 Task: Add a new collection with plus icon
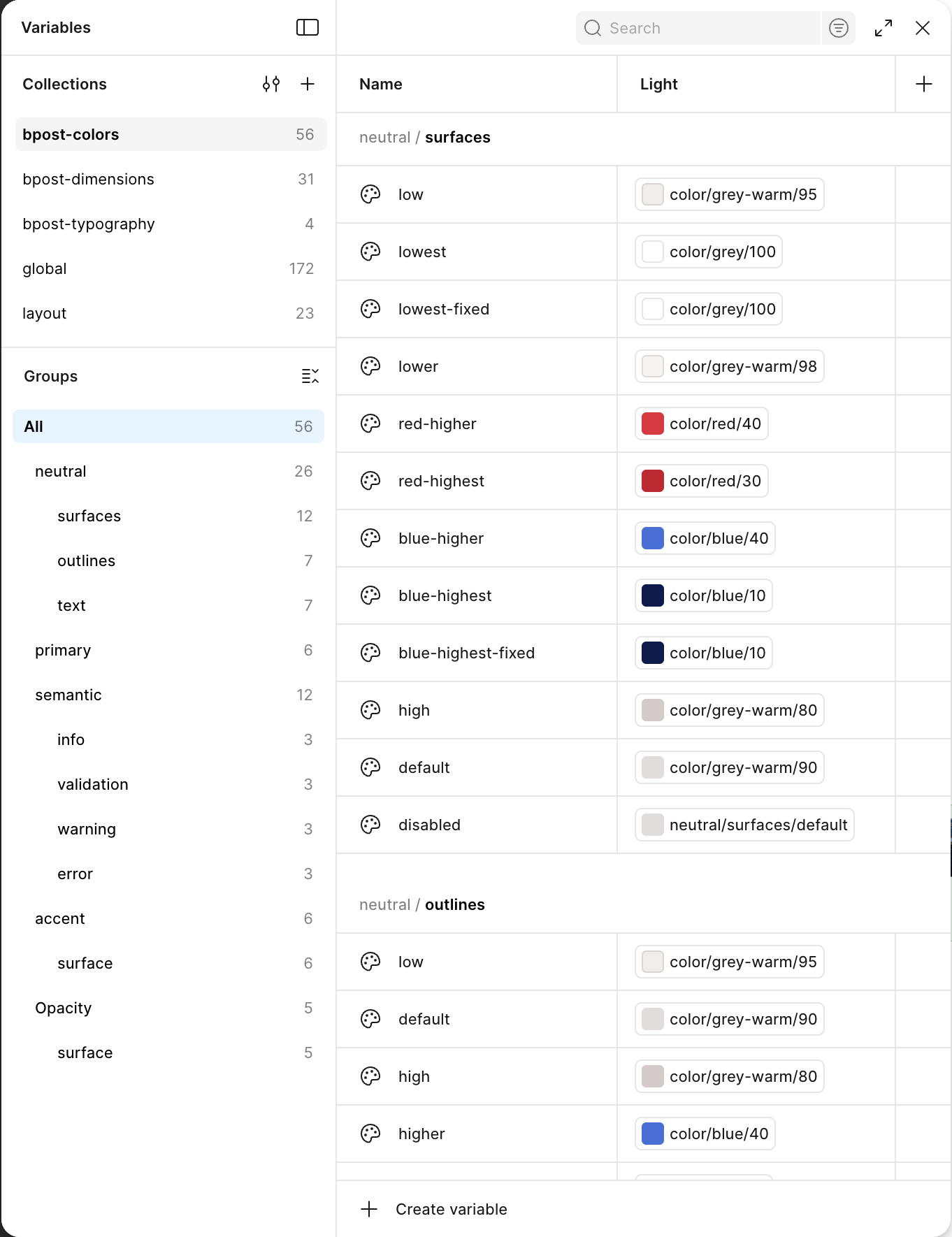coord(308,84)
